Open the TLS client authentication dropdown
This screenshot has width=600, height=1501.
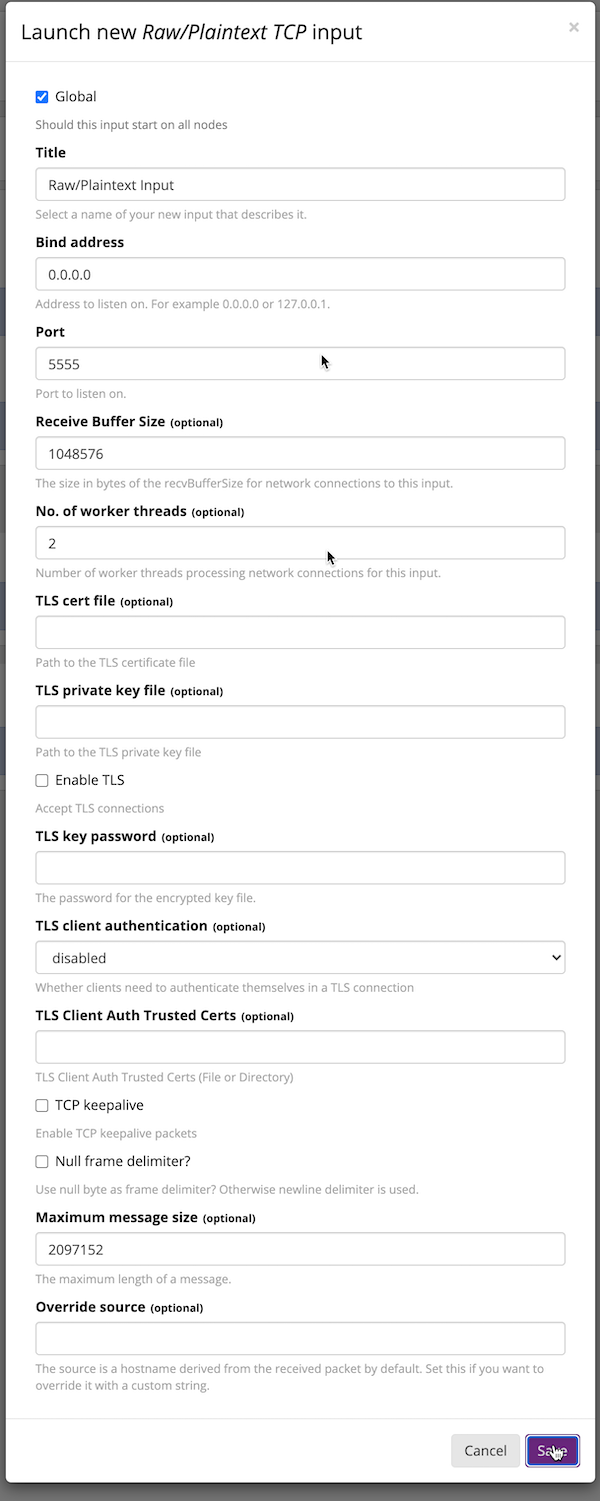pos(300,958)
